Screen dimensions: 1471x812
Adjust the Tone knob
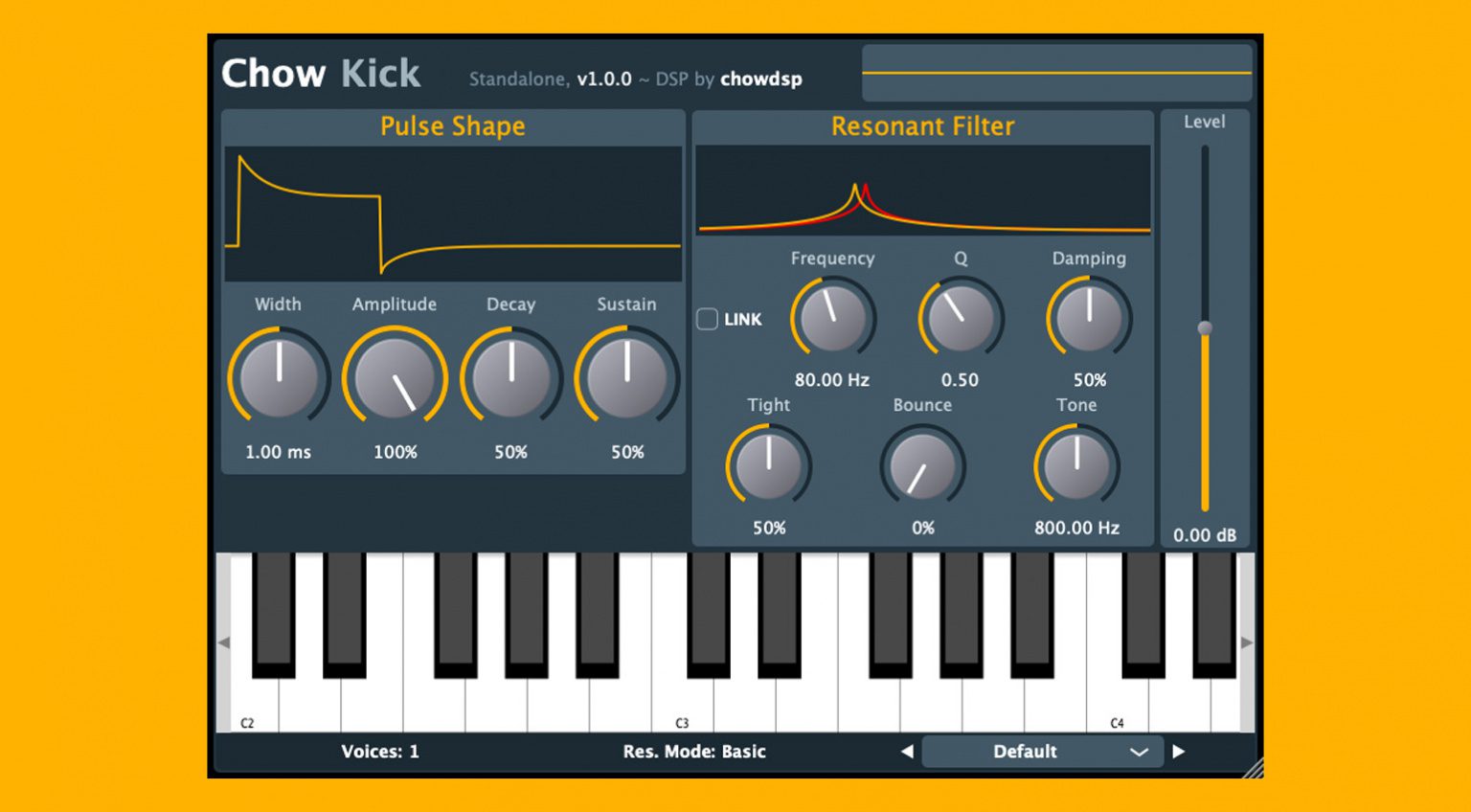[1076, 466]
